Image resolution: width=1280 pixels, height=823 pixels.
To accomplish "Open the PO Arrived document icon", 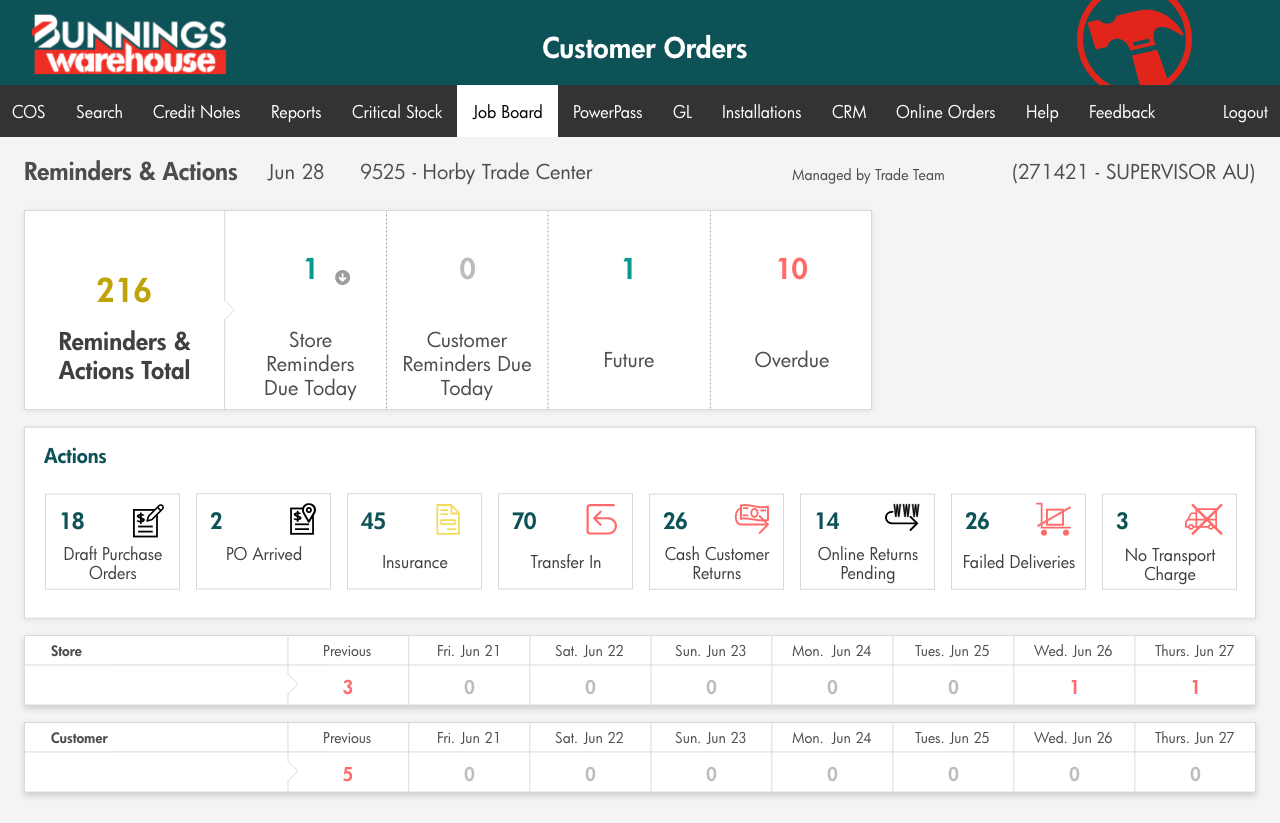I will (302, 520).
